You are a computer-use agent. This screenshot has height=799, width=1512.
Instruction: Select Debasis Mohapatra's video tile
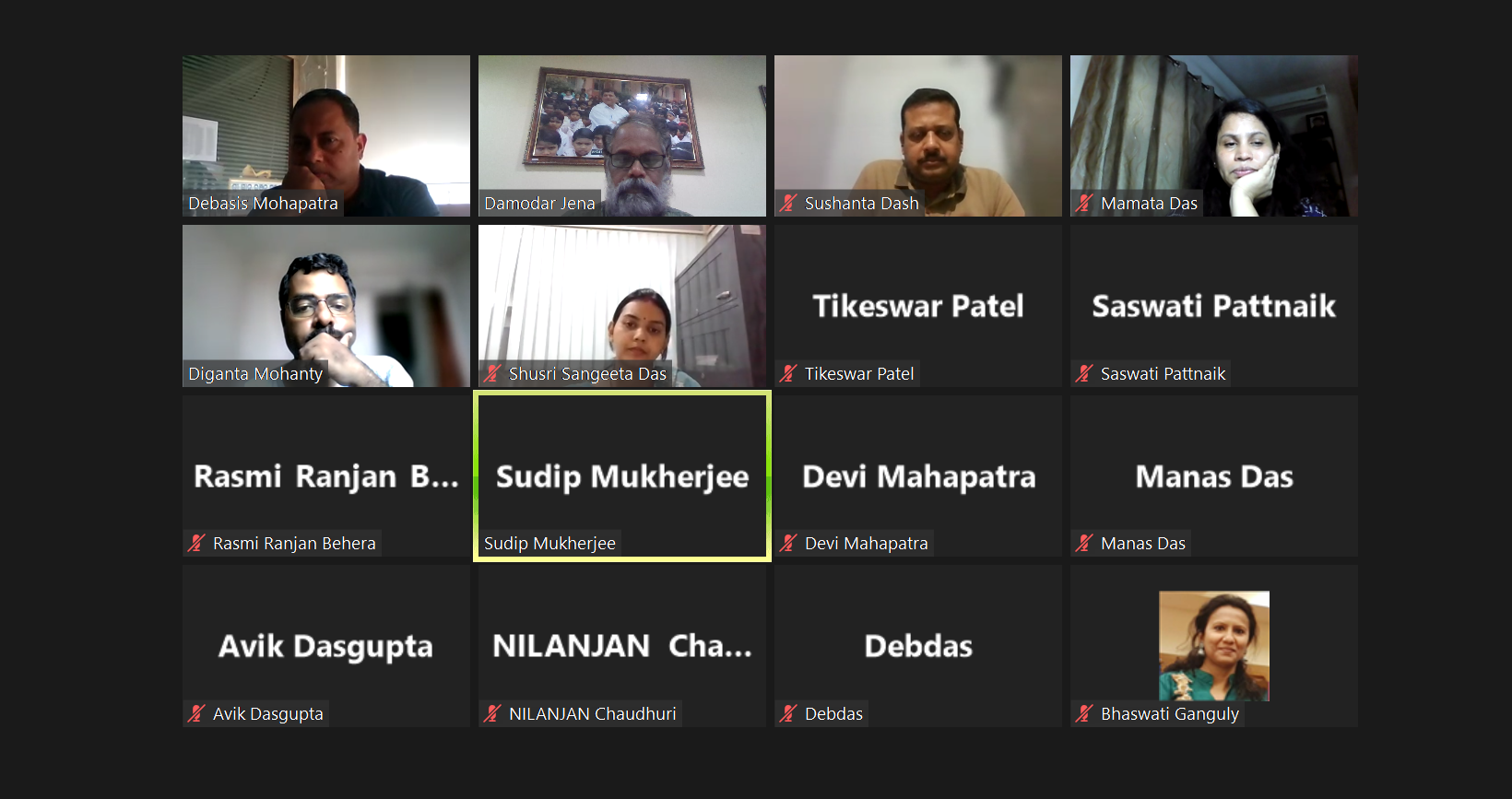click(x=326, y=135)
